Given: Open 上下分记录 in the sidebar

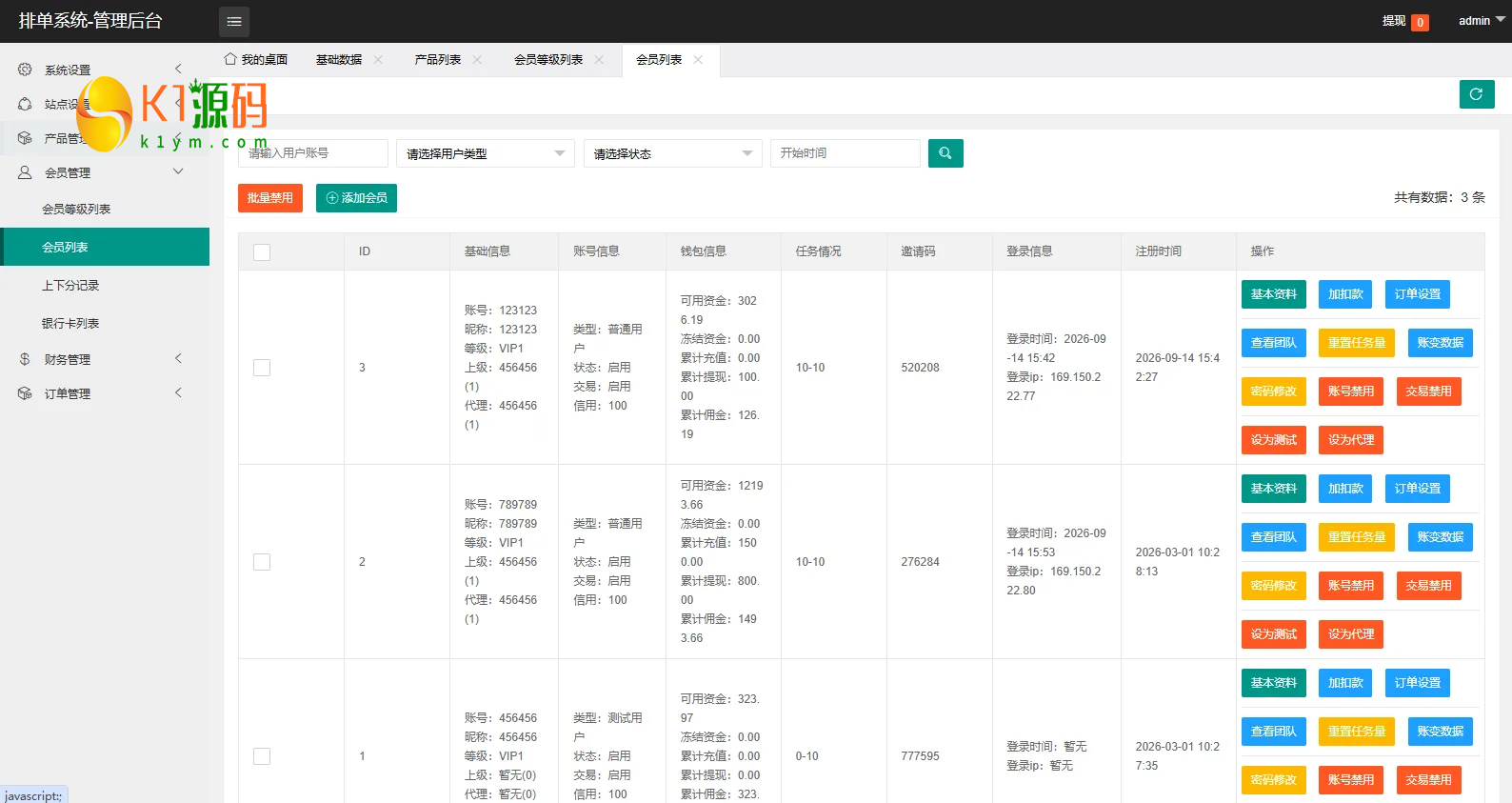Looking at the screenshot, I should coord(105,285).
